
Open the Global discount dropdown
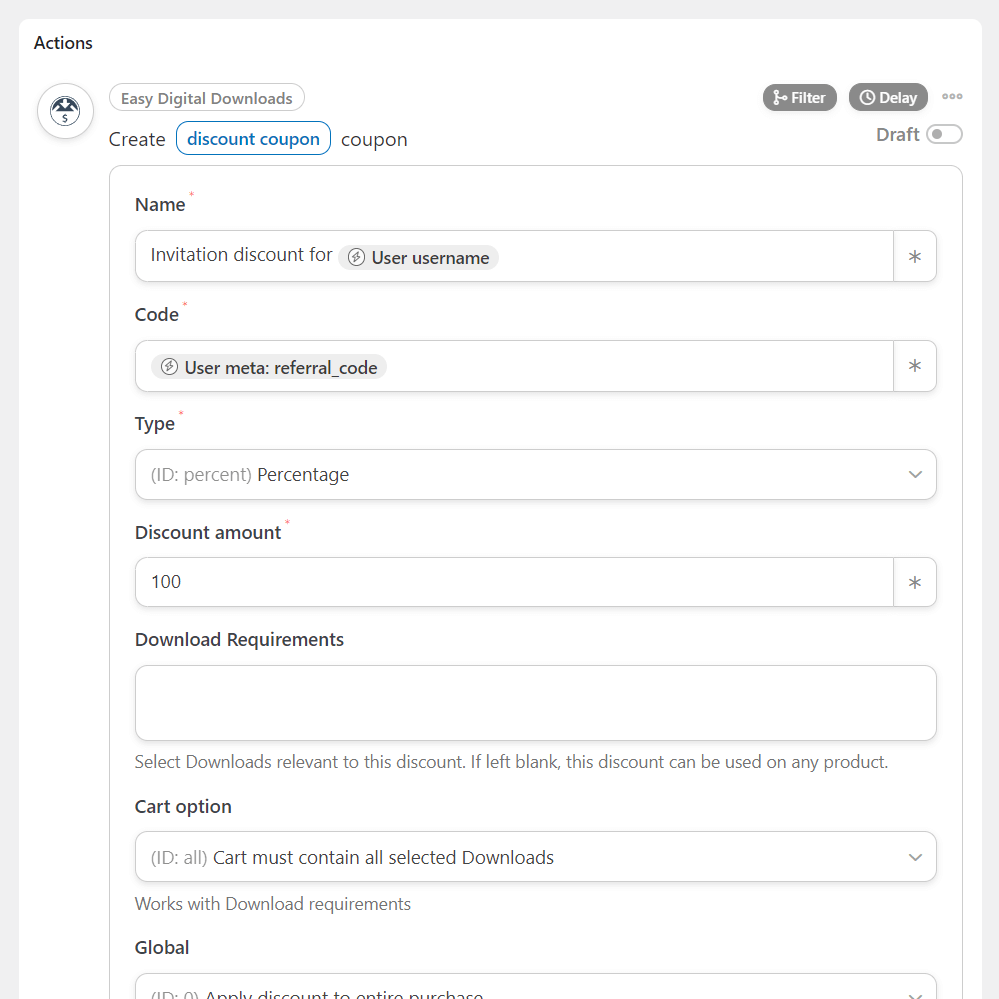(536, 991)
